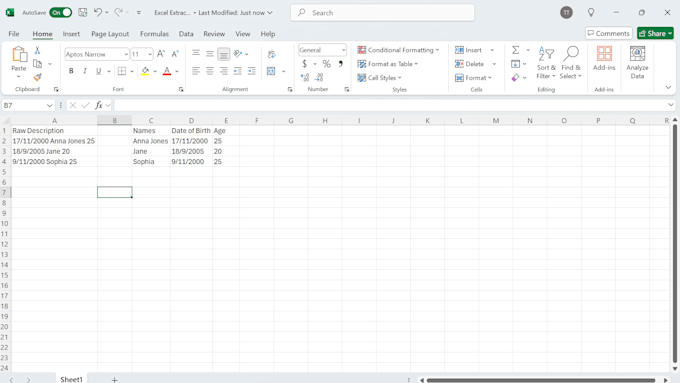Screen dimensions: 680x383
Task: Open Sort & Filter
Action: pyautogui.click(x=546, y=63)
